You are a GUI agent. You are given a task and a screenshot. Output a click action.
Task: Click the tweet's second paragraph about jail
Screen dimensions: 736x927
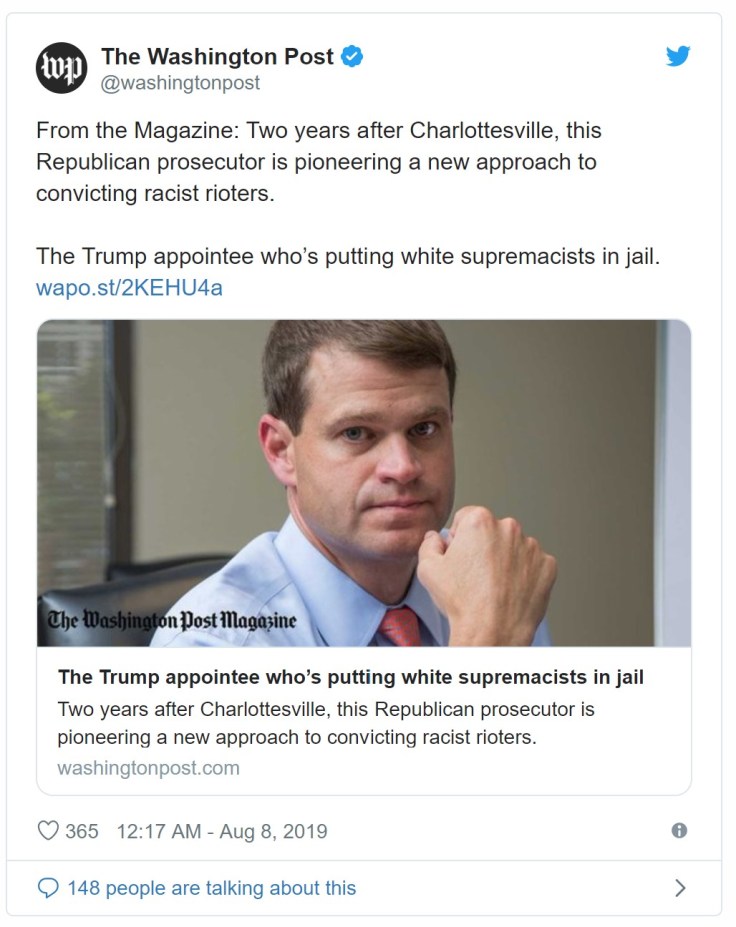pos(348,256)
